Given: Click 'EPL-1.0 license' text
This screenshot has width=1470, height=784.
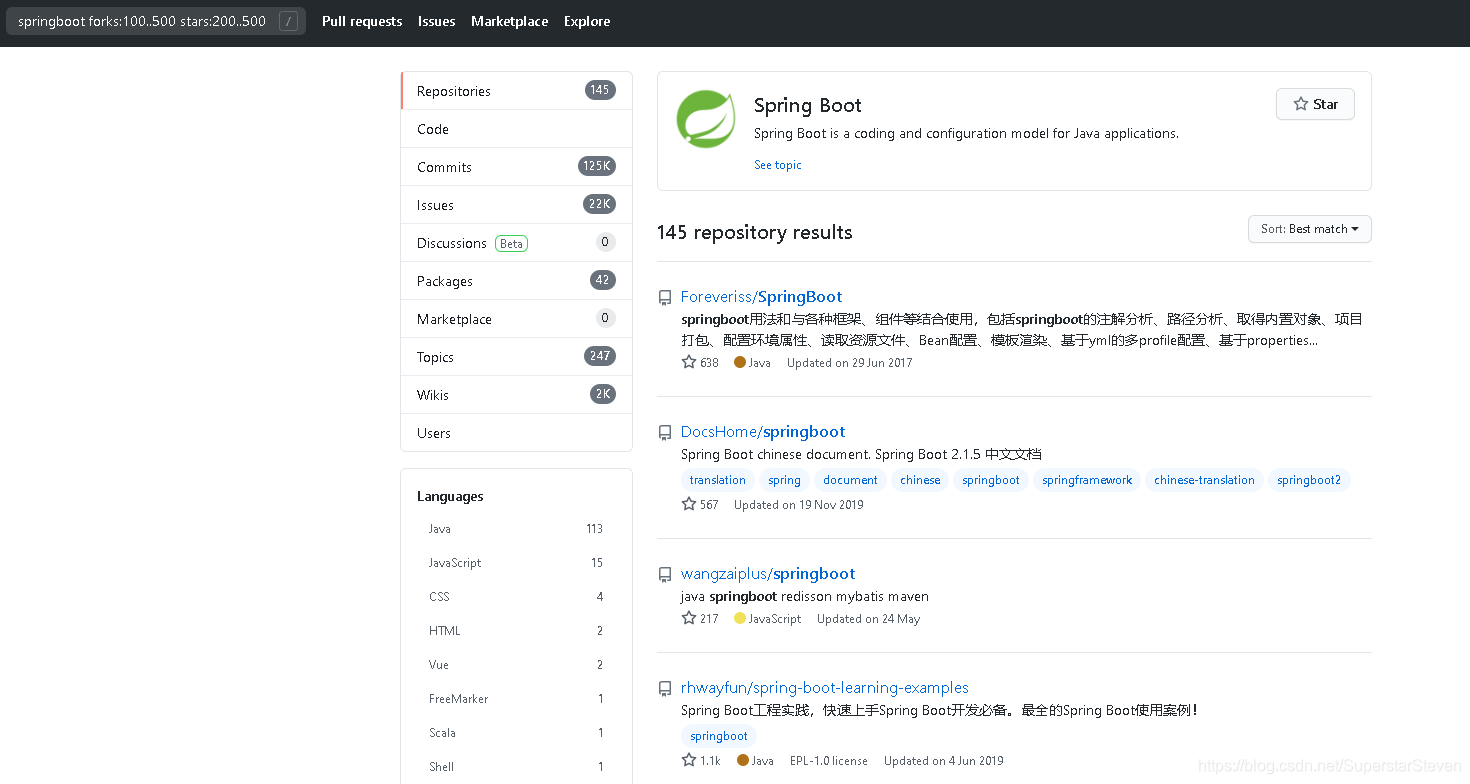Looking at the screenshot, I should pyautogui.click(x=829, y=761).
